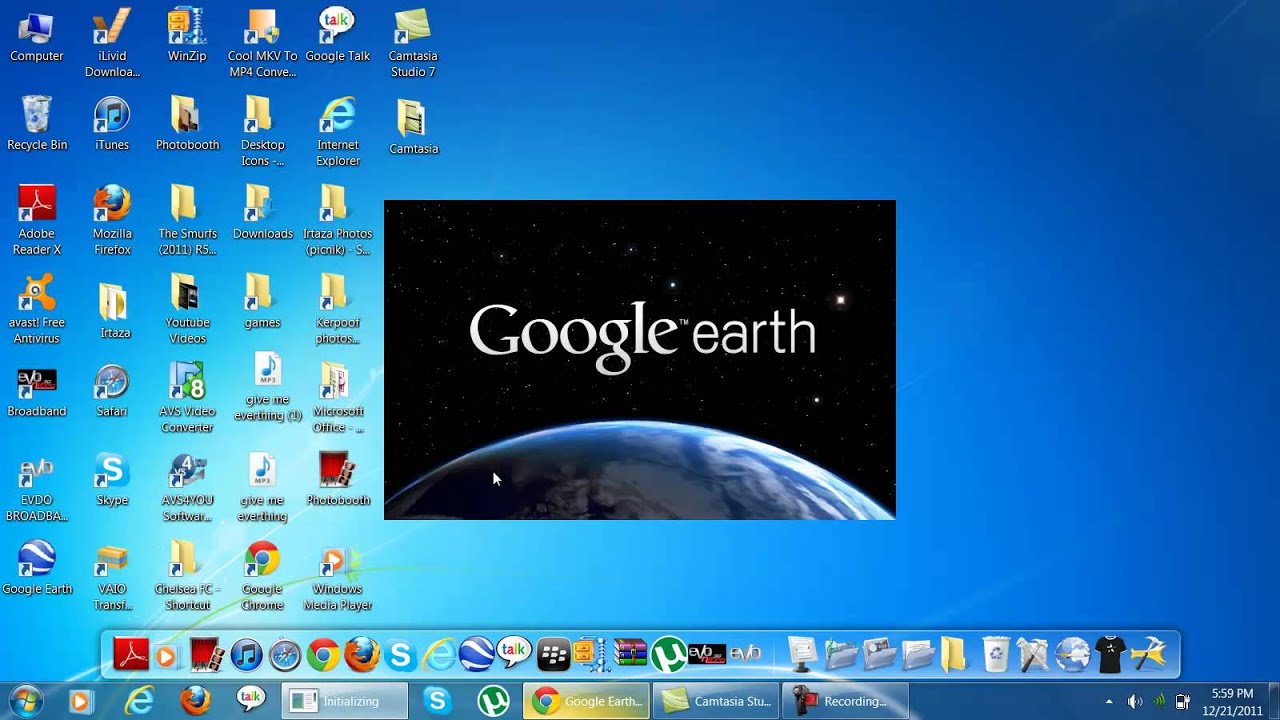Launch Skype from the dock
Image resolution: width=1280 pixels, height=720 pixels.
click(400, 656)
